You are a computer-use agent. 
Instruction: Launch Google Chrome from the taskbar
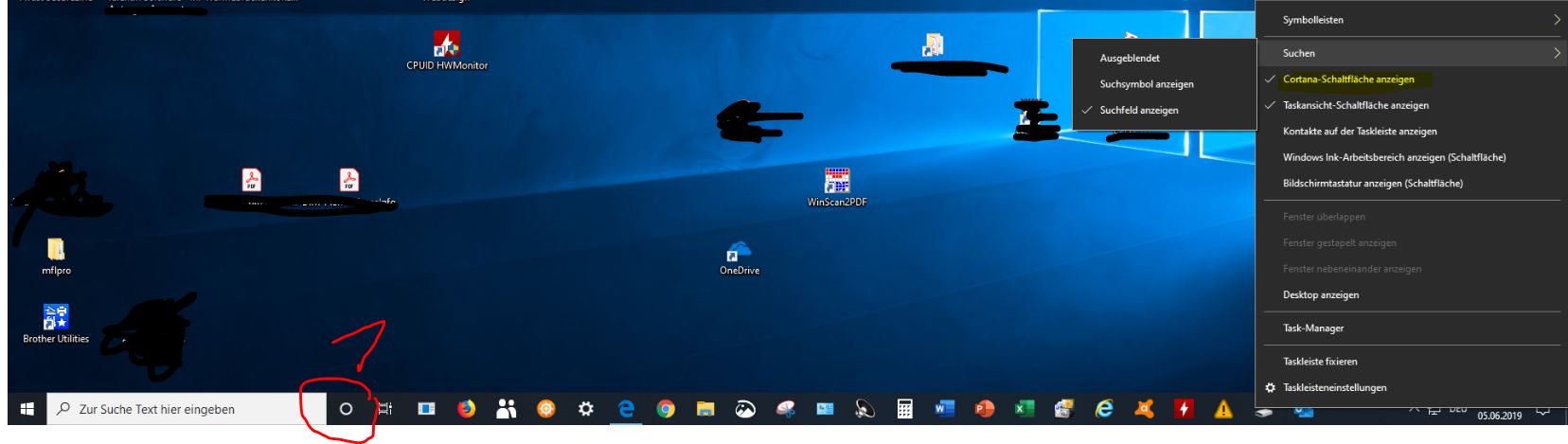click(x=666, y=409)
